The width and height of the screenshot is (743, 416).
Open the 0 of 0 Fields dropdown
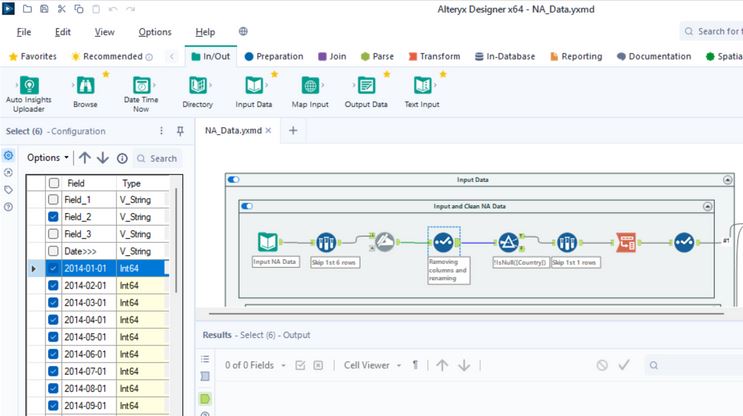point(255,365)
